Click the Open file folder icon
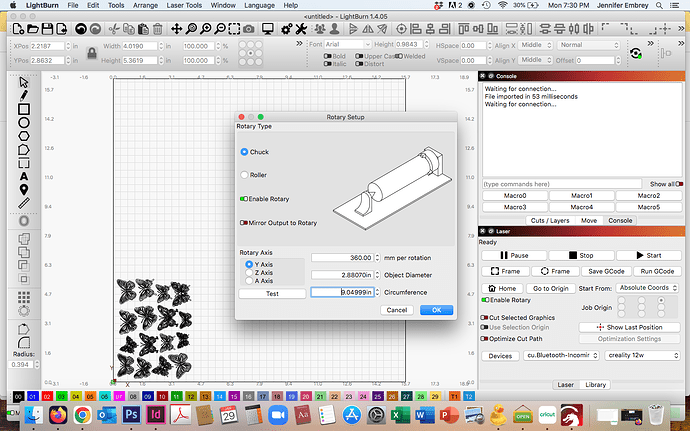The image size is (690, 431). pos(33,29)
